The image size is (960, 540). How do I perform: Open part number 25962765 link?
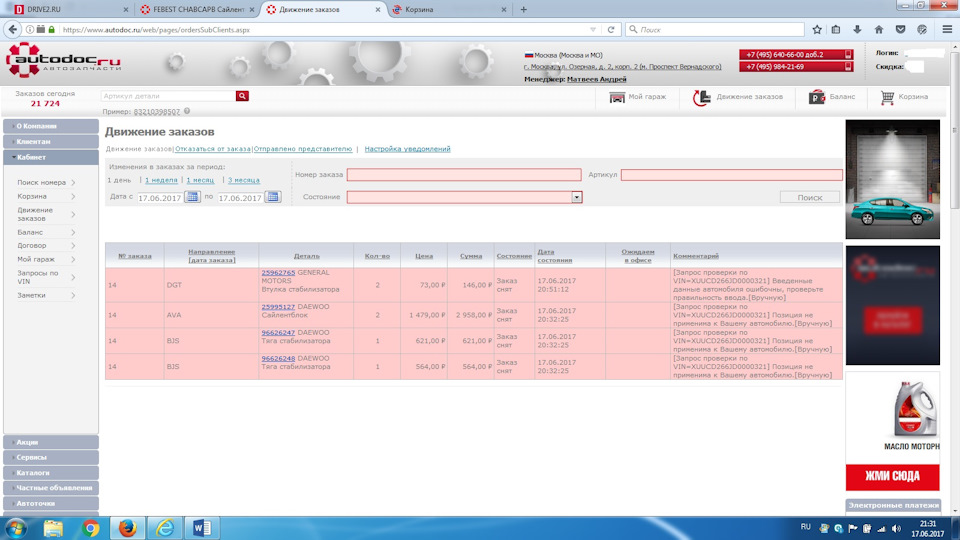coord(278,272)
